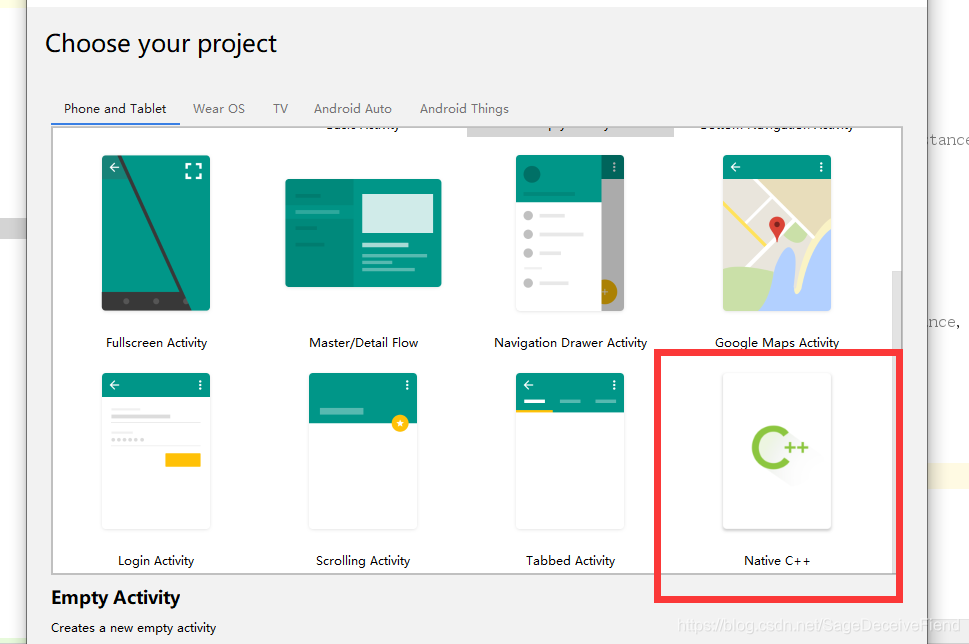Pick the Navigation Drawer Activity thumbnail

point(570,232)
